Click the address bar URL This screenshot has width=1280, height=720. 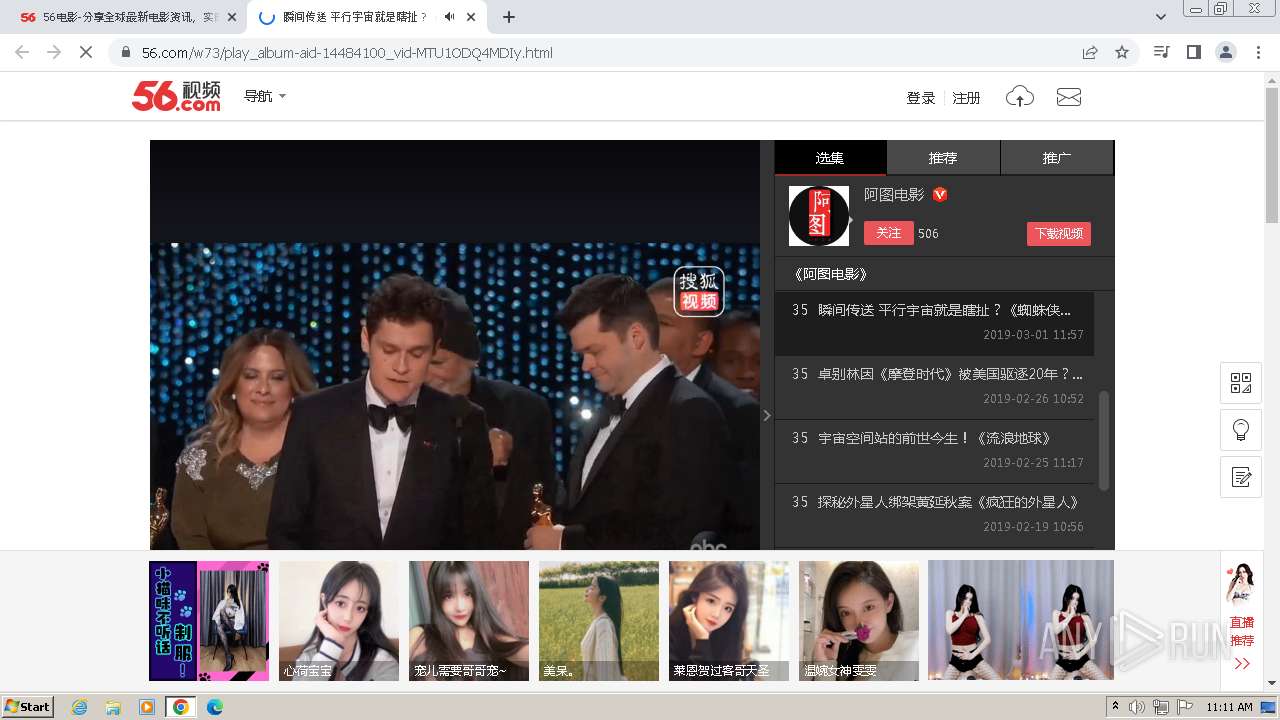(x=347, y=53)
